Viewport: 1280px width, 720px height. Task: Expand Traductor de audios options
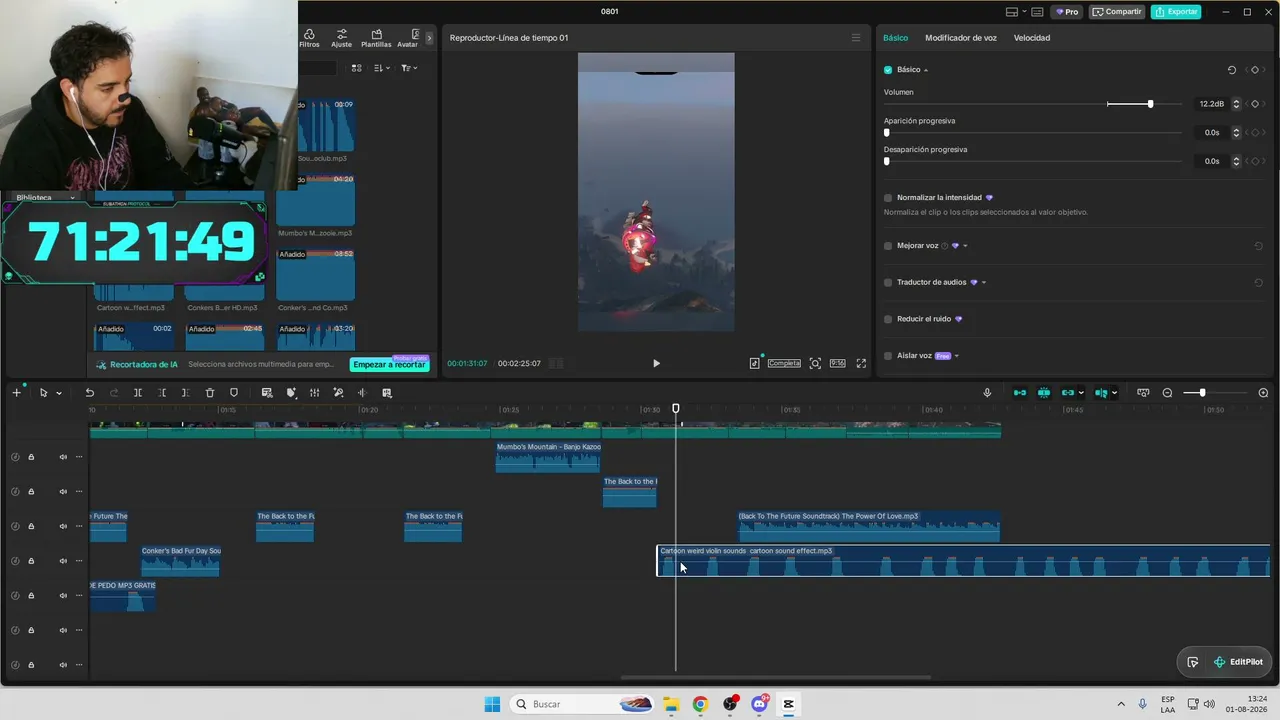(984, 283)
